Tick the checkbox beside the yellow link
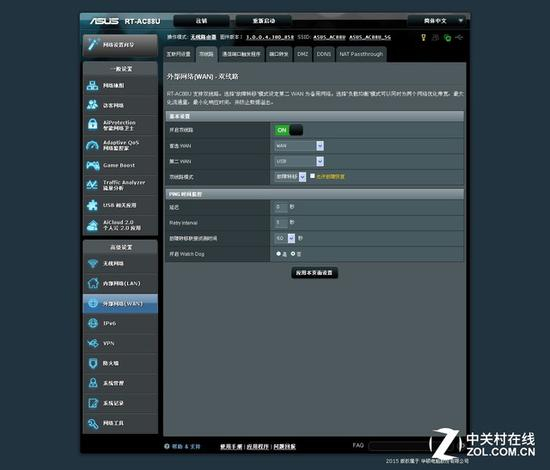Viewport: 550px width, 470px height. (312, 176)
